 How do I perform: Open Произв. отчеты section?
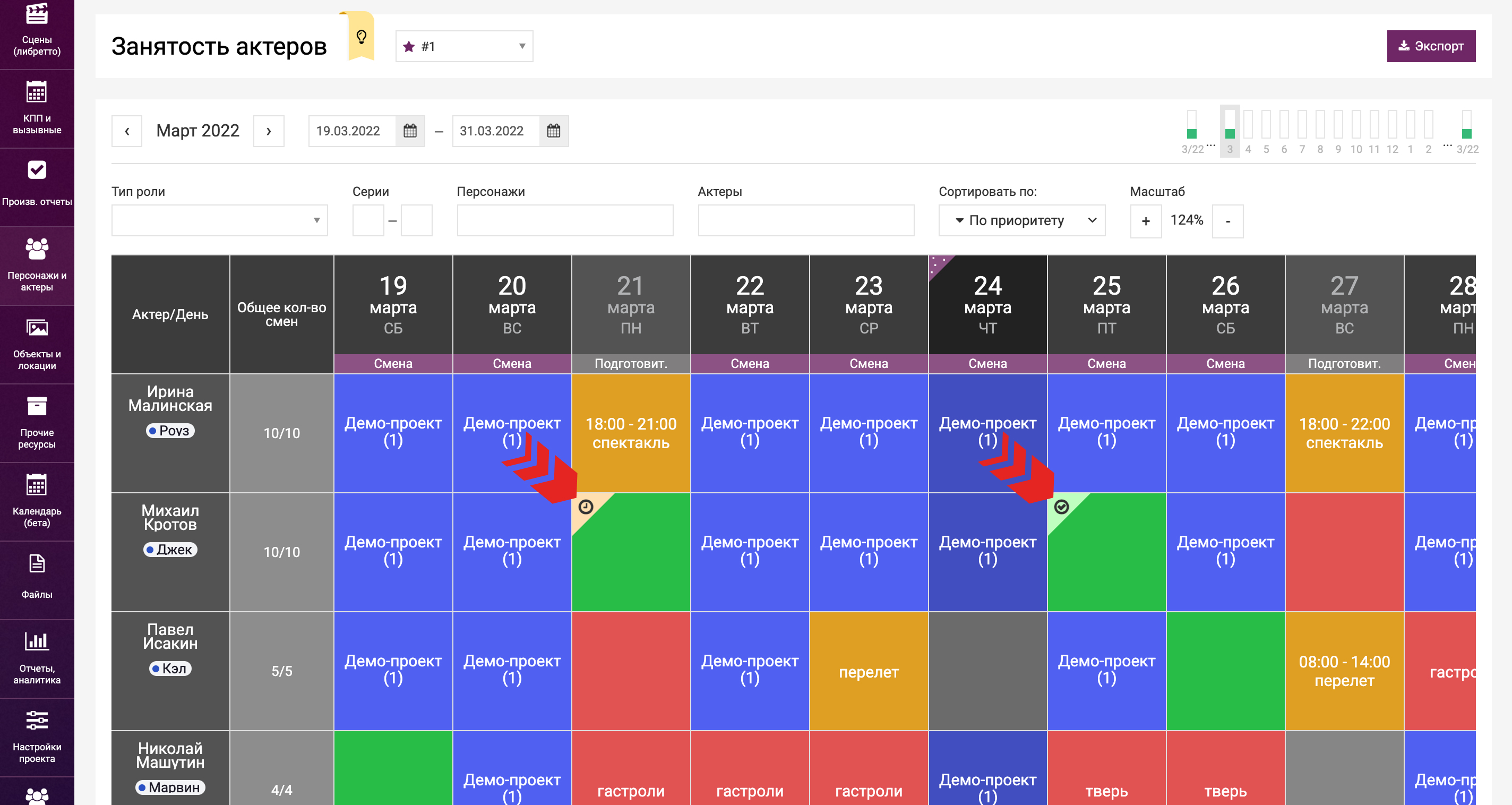[37, 187]
